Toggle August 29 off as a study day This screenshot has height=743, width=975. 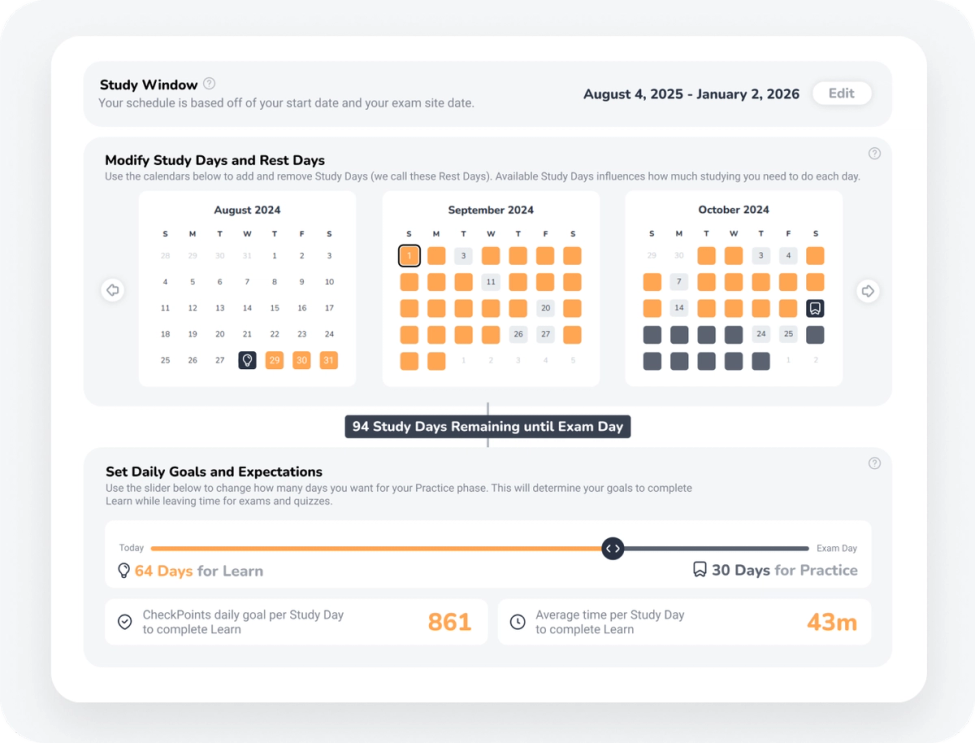[x=274, y=360]
